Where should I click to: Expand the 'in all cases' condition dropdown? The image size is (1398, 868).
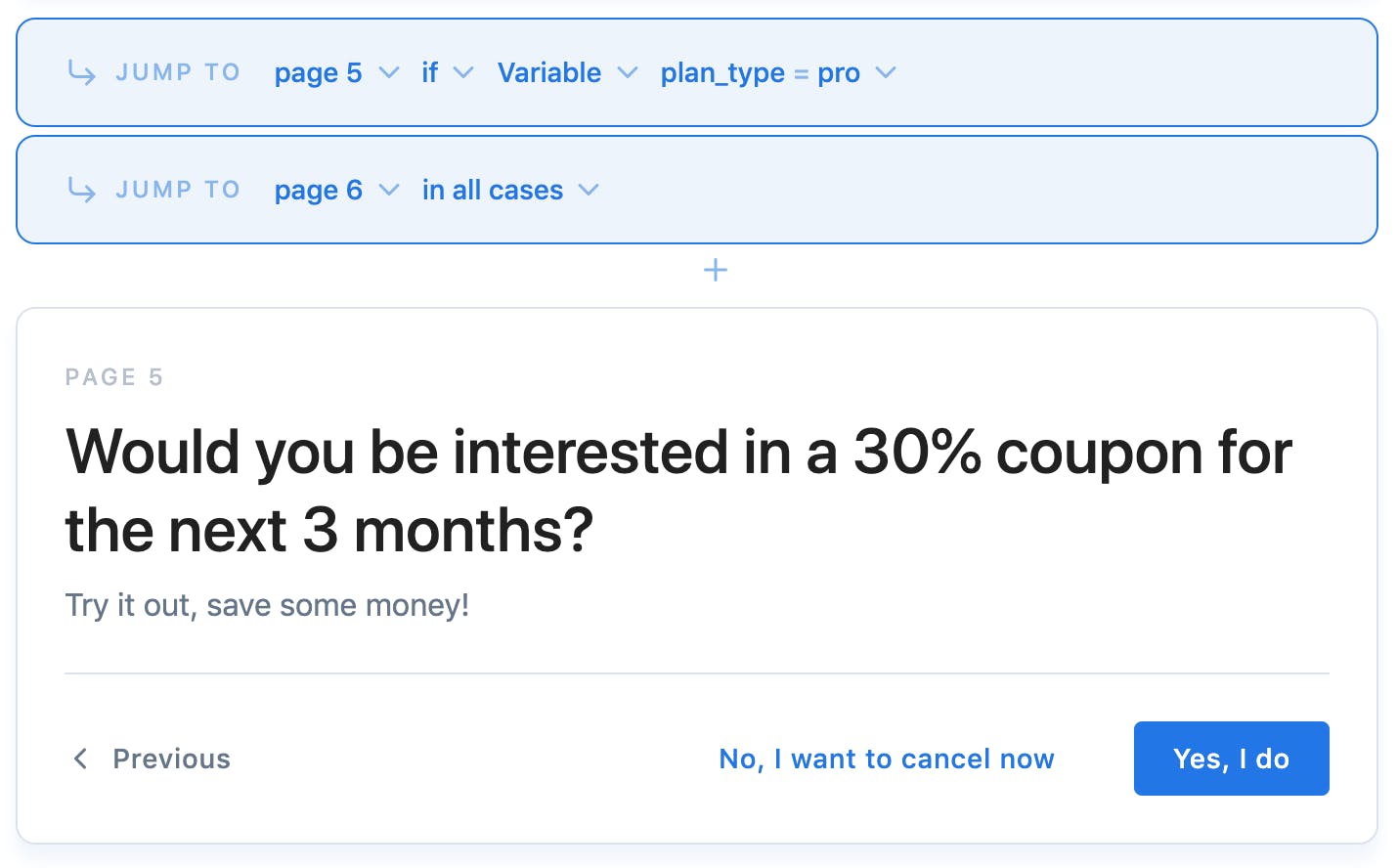click(493, 191)
